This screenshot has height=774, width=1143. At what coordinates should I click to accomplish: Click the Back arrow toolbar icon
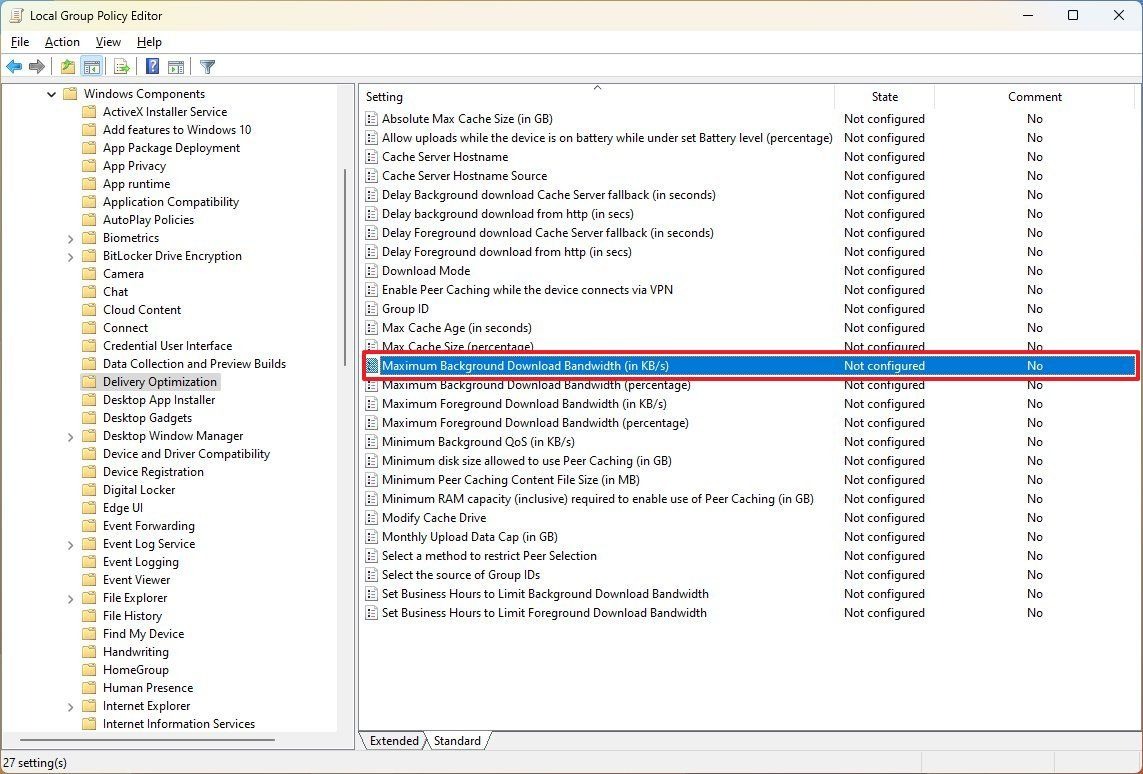[14, 67]
